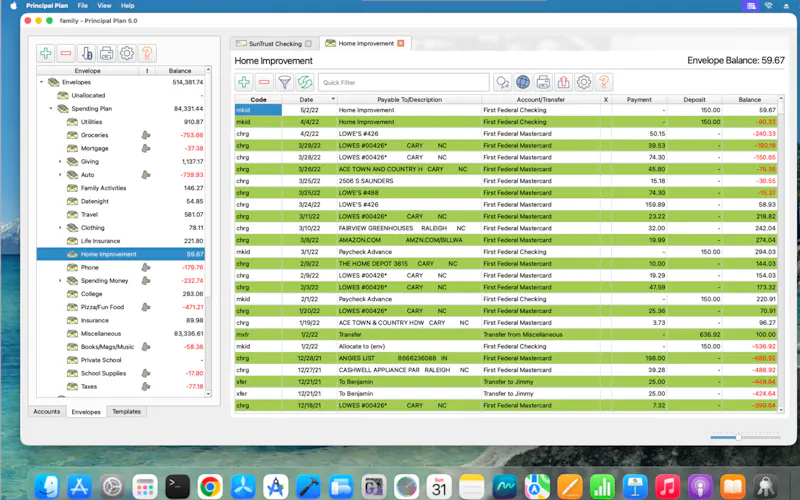Click the Phone row flag icon
Viewport: 800px width, 500px height.
click(146, 267)
